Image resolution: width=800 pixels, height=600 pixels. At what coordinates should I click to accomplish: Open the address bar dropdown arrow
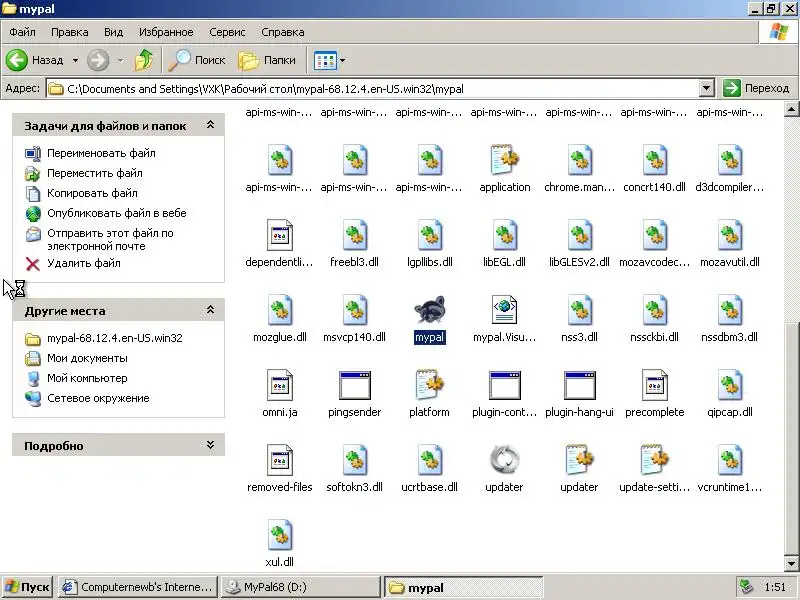point(706,88)
